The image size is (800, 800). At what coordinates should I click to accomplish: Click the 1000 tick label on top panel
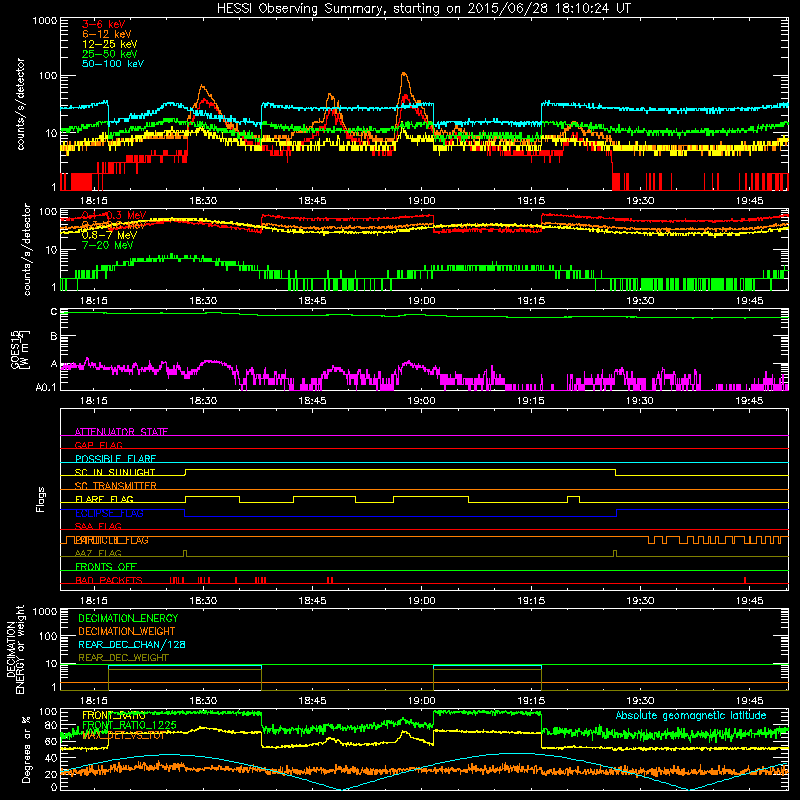[x=44, y=21]
